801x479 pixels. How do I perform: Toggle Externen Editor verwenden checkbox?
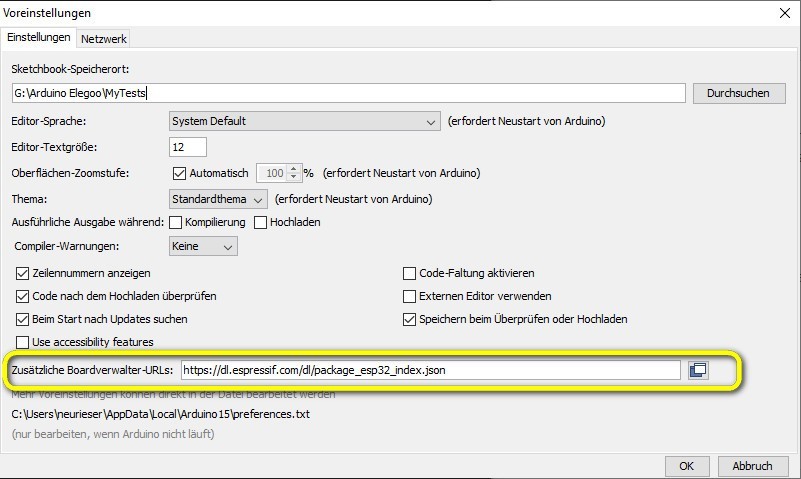pyautogui.click(x=409, y=296)
